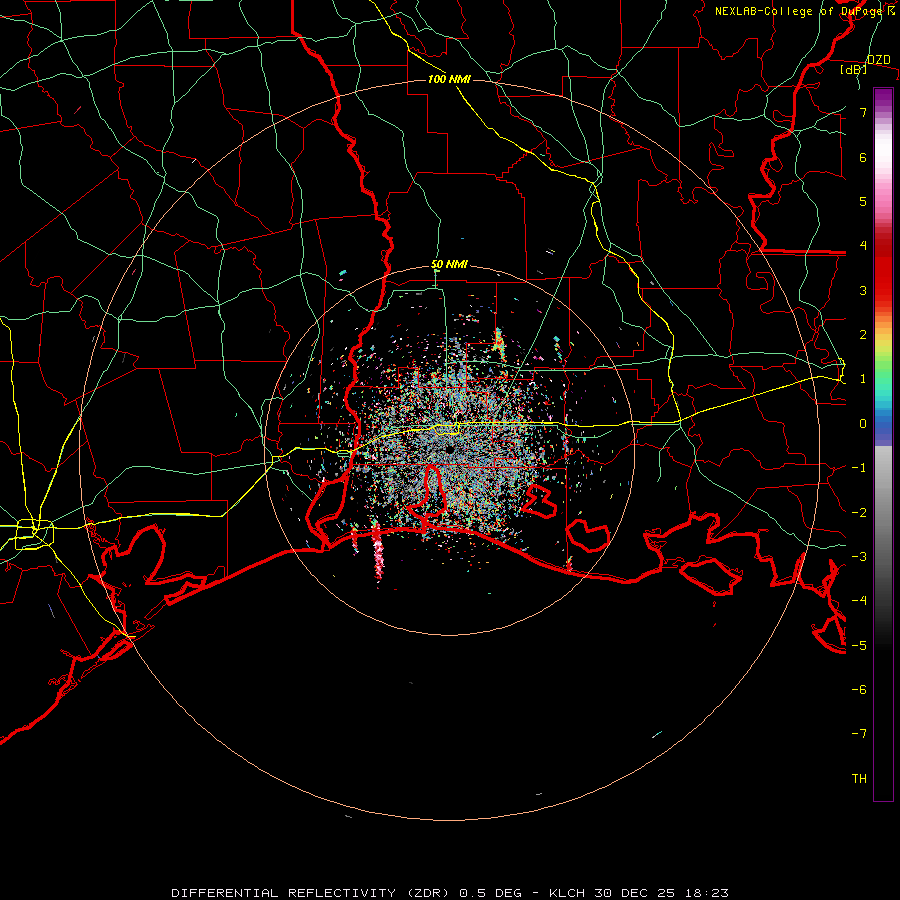
Task: Click the green-cyan section of the color scale
Action: (883, 382)
